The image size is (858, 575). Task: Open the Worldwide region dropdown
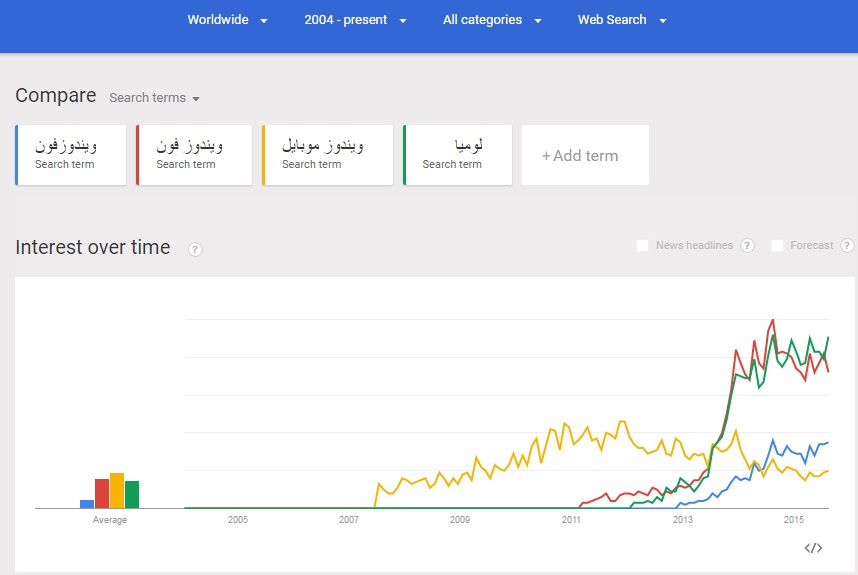[x=227, y=20]
